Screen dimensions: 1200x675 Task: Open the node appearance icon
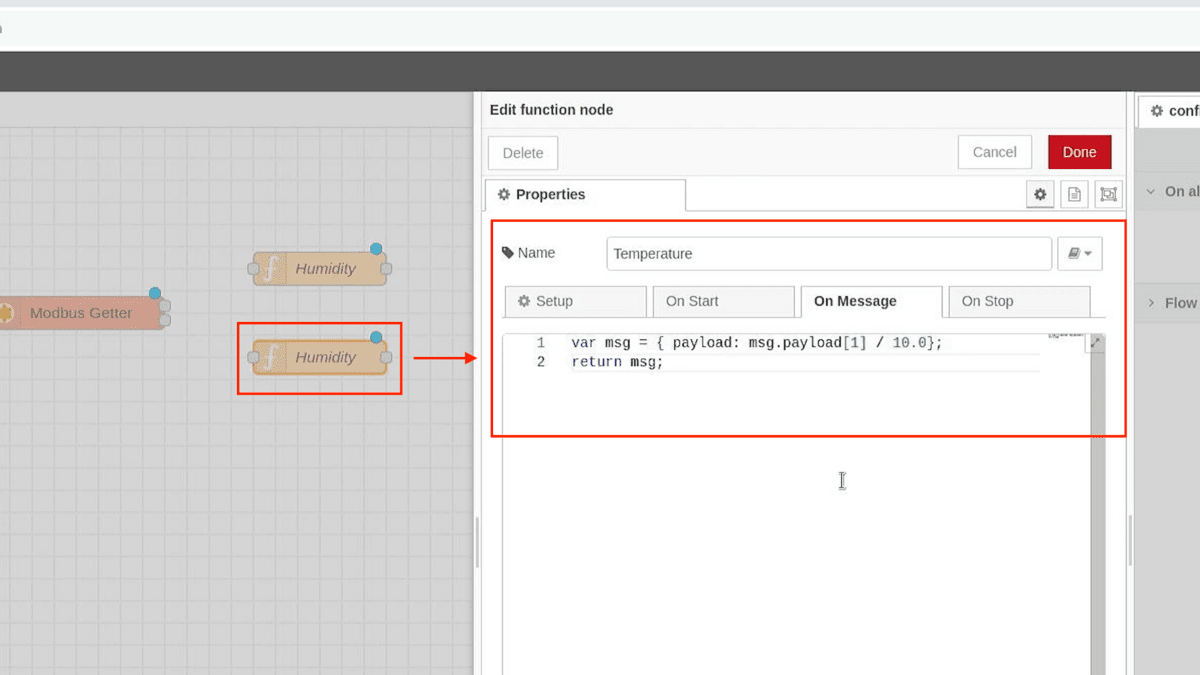(1108, 194)
